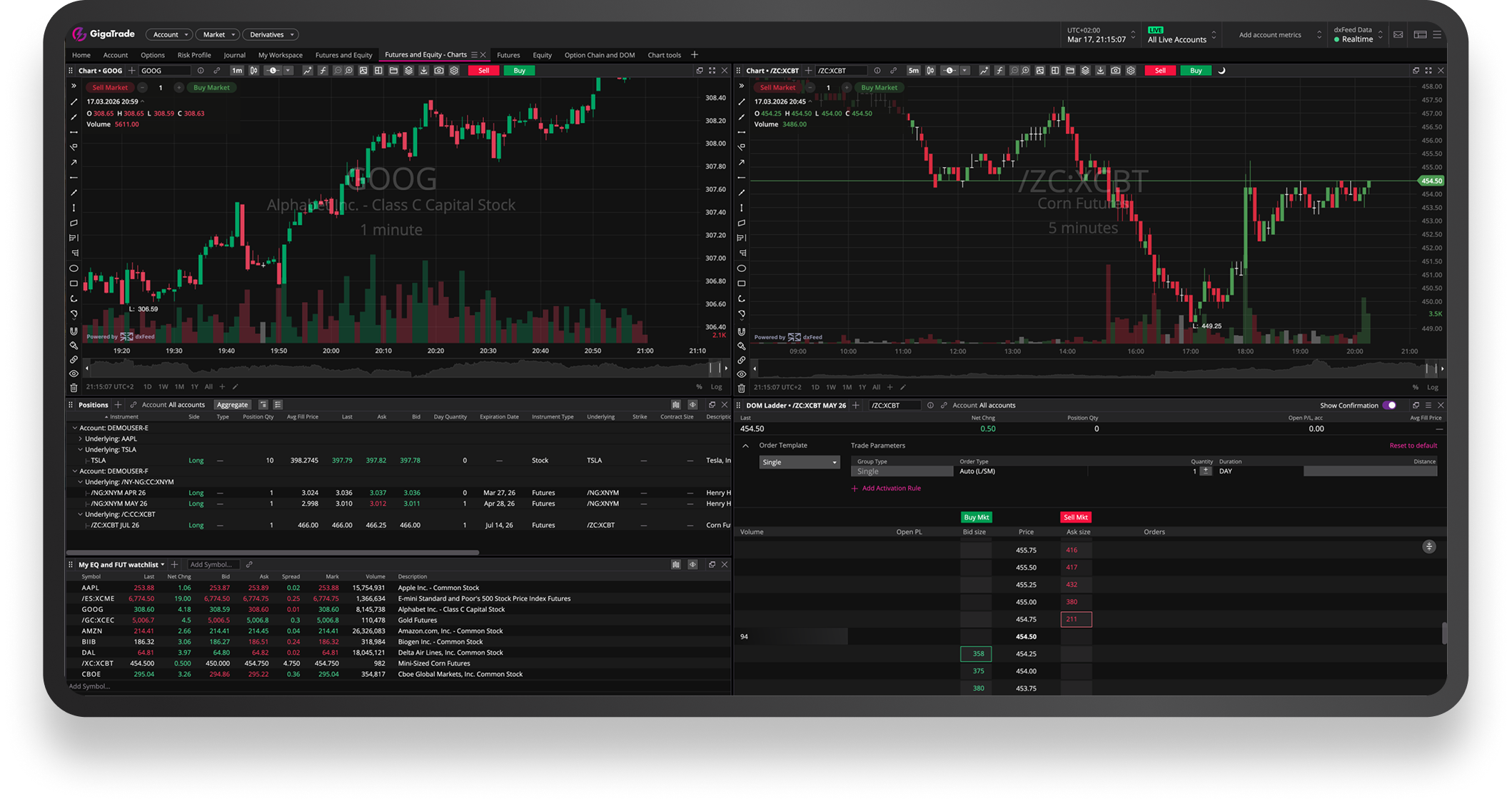Open the Risk Profile tab
1512x804 pixels.
194,55
